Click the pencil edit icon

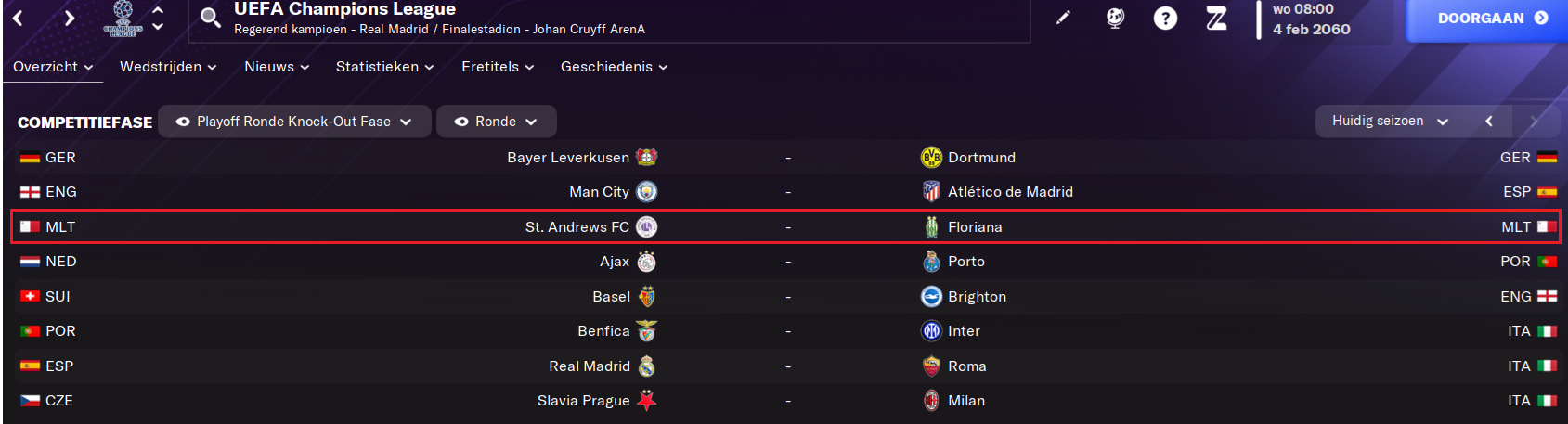[1063, 18]
